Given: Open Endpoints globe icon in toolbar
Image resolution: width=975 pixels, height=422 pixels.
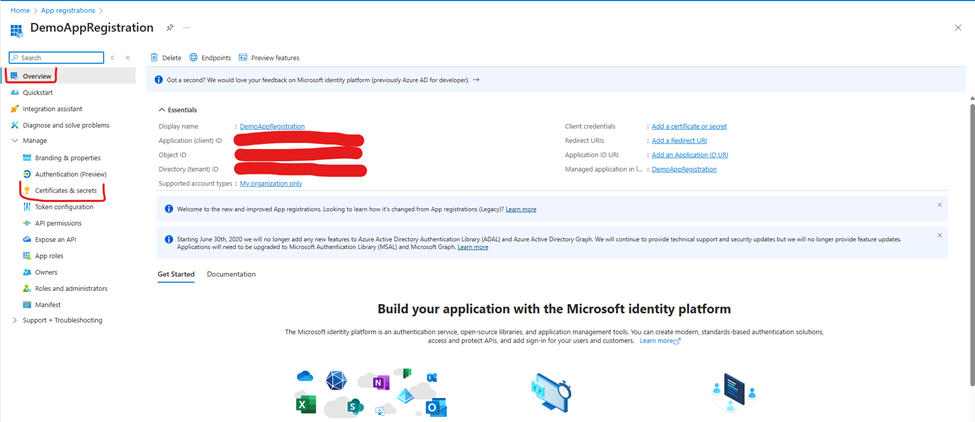Looking at the screenshot, I should pyautogui.click(x=194, y=58).
